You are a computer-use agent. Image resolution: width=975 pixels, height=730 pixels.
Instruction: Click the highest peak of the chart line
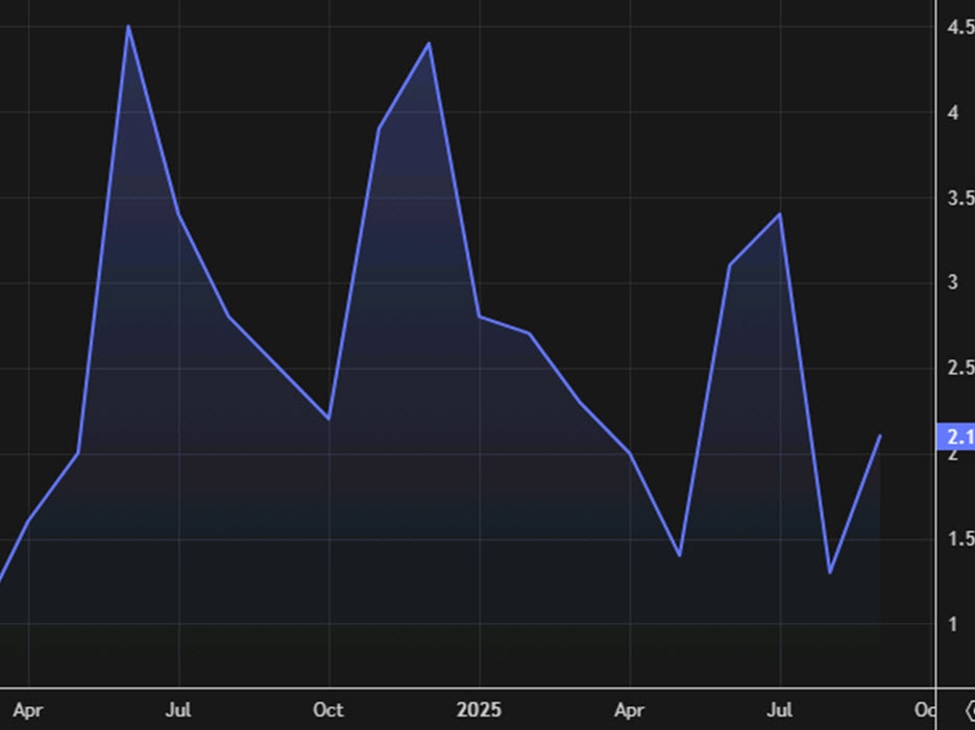click(x=128, y=25)
